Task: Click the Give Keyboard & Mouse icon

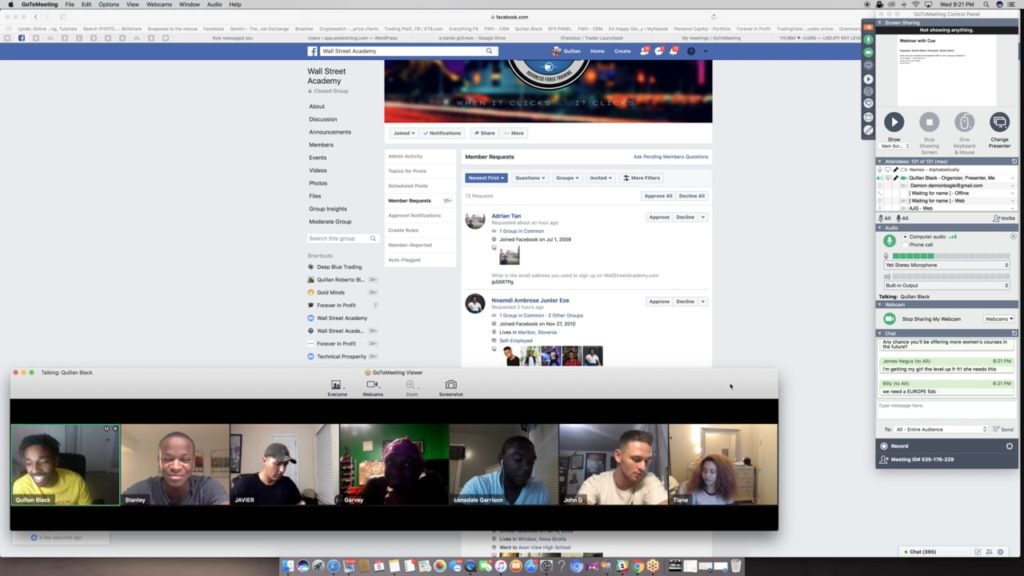Action: pyautogui.click(x=964, y=122)
